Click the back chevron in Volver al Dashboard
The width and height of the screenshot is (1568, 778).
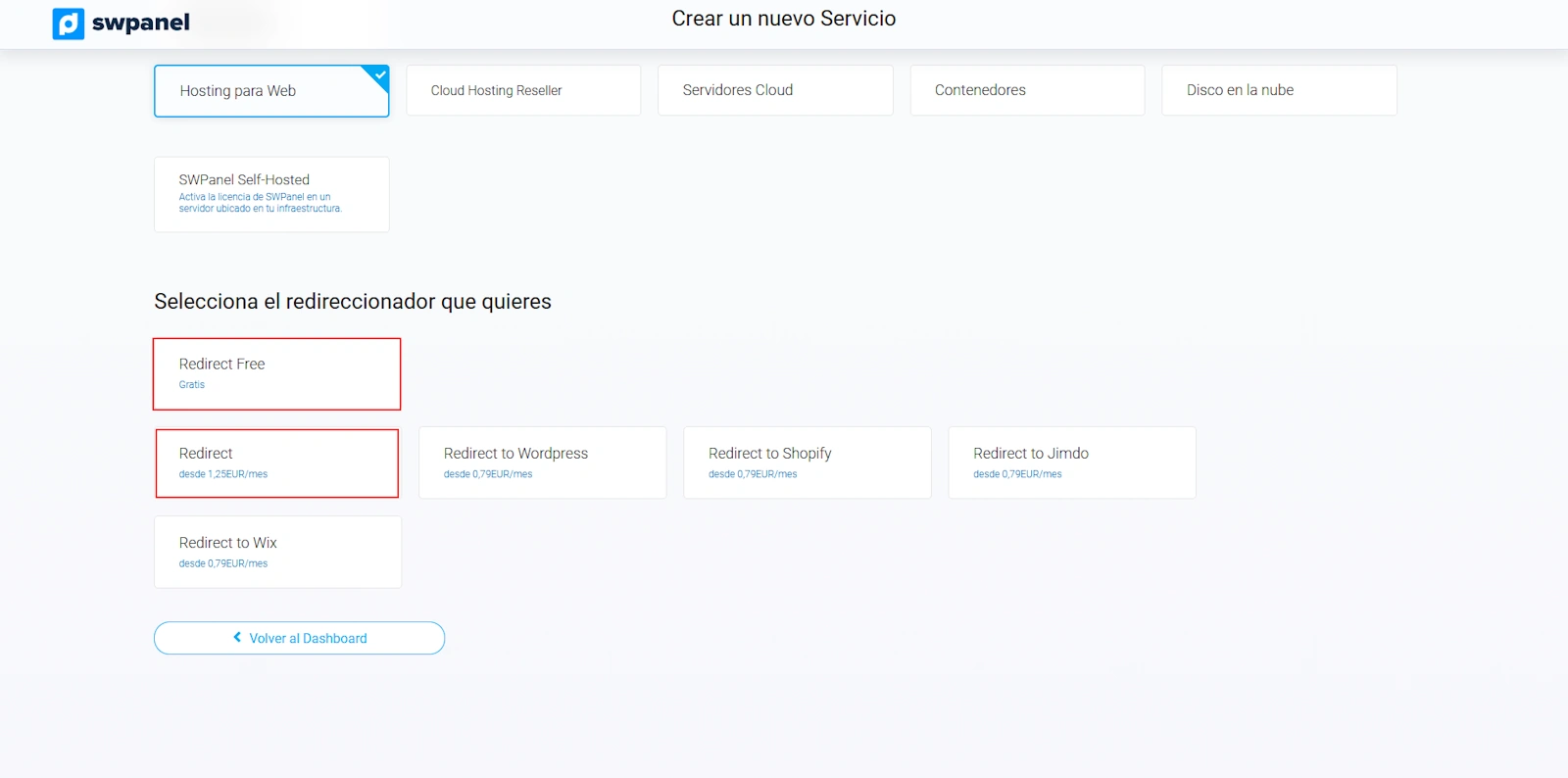coord(237,638)
